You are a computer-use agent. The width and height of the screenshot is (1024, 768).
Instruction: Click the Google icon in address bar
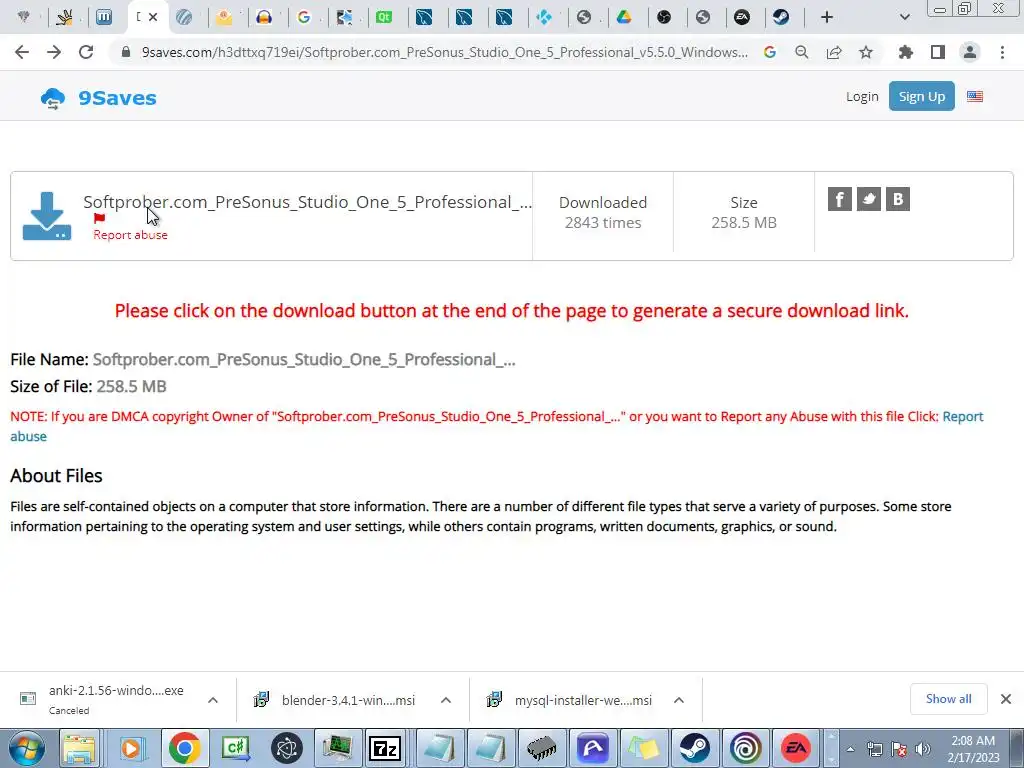(x=770, y=52)
